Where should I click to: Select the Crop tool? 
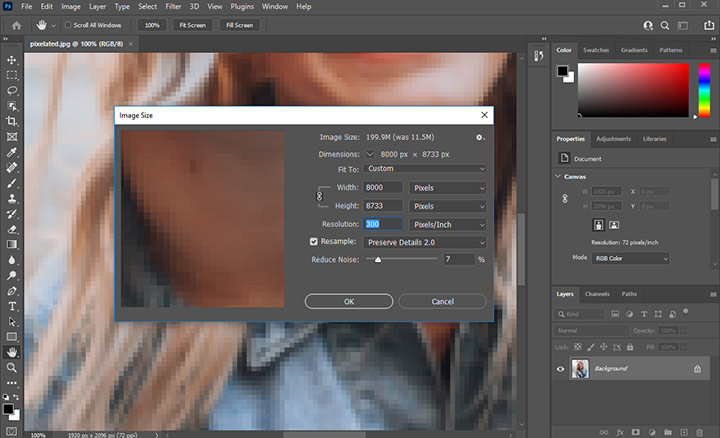12,121
